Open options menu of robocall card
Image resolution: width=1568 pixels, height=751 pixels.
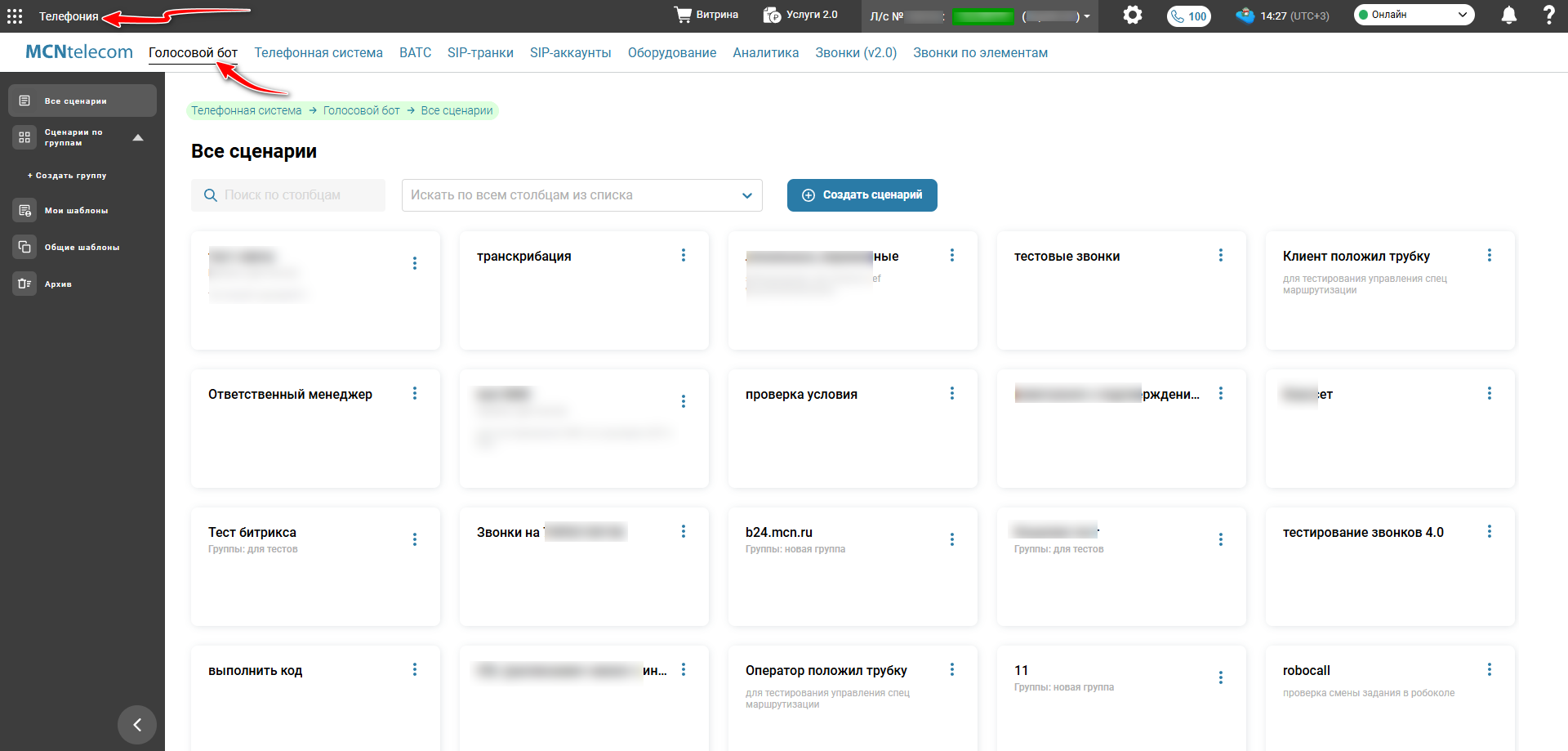pos(1490,669)
